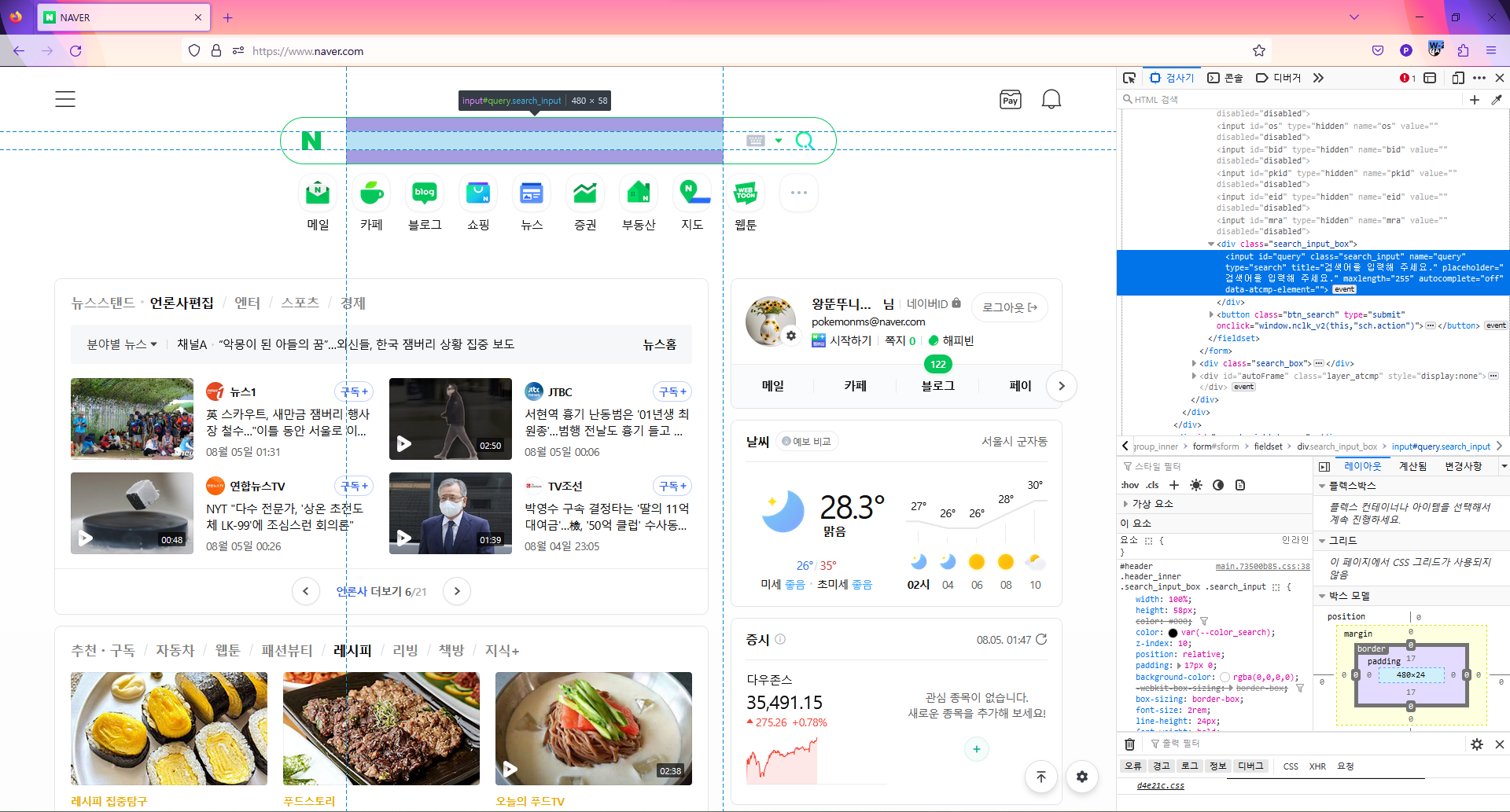
Task: Open the 변경사항 (Changes) tab
Action: pos(1463,466)
